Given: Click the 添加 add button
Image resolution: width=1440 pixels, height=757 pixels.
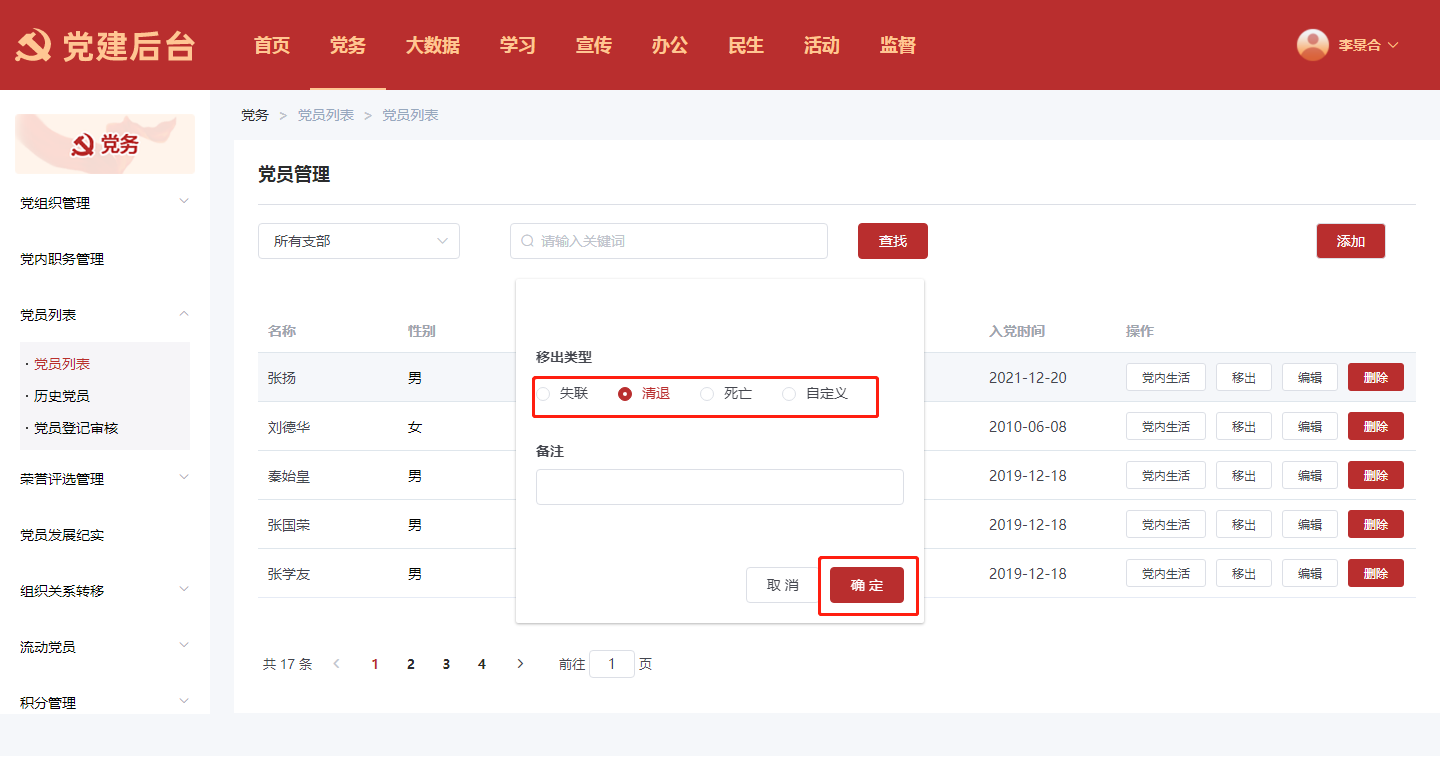Looking at the screenshot, I should [1350, 241].
